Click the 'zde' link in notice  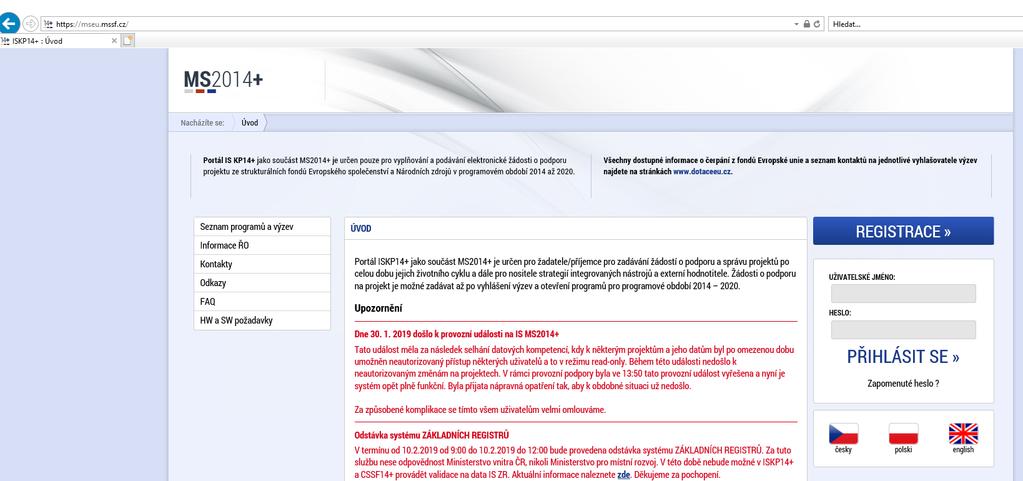(x=624, y=474)
